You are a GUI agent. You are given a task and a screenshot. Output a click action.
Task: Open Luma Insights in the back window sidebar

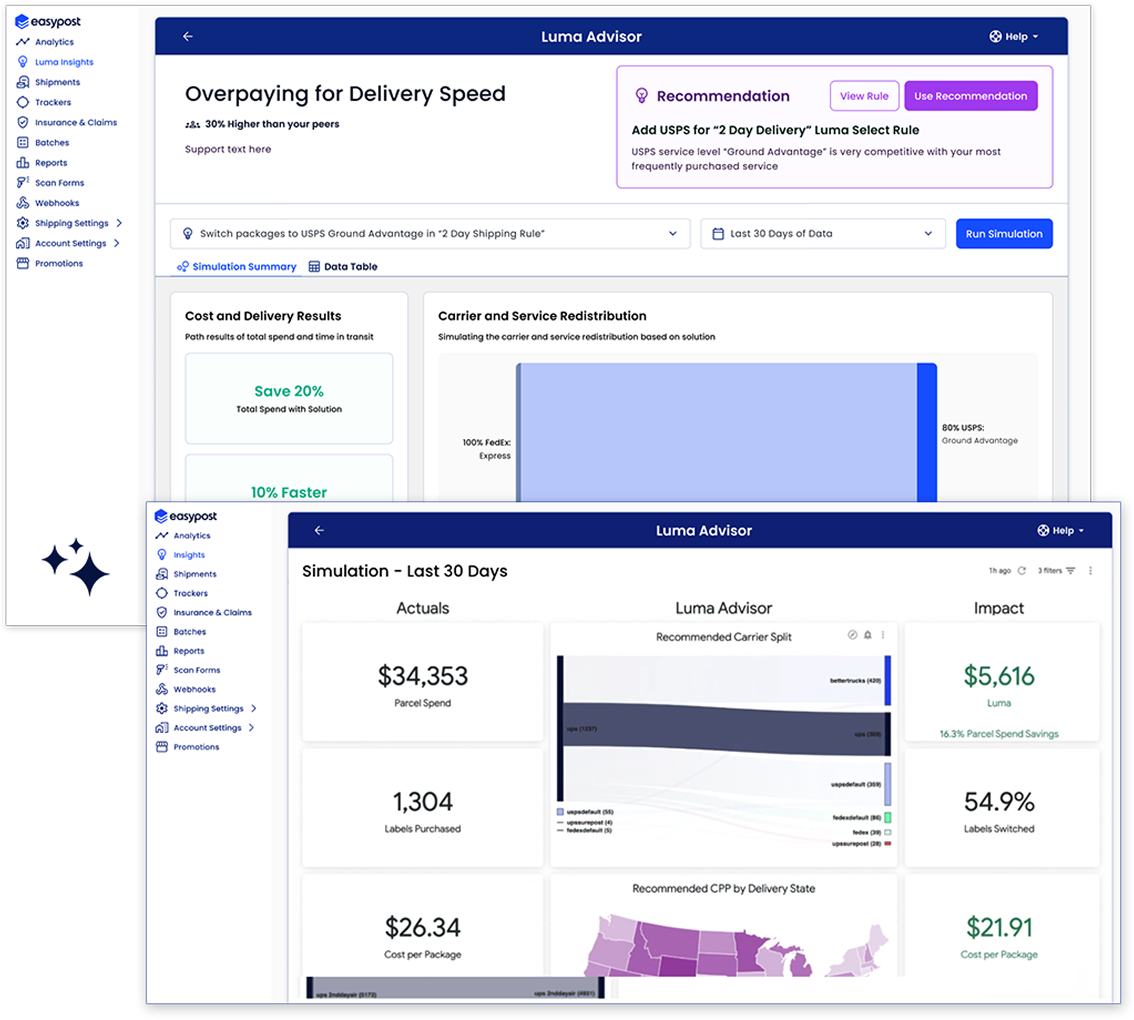pos(55,62)
